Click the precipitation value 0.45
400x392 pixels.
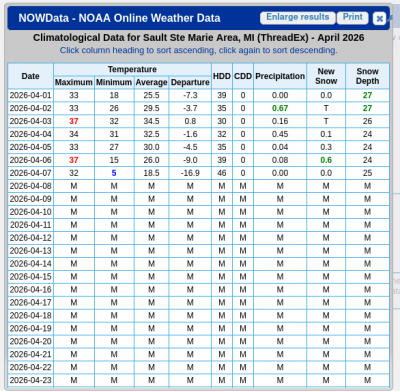280,134
